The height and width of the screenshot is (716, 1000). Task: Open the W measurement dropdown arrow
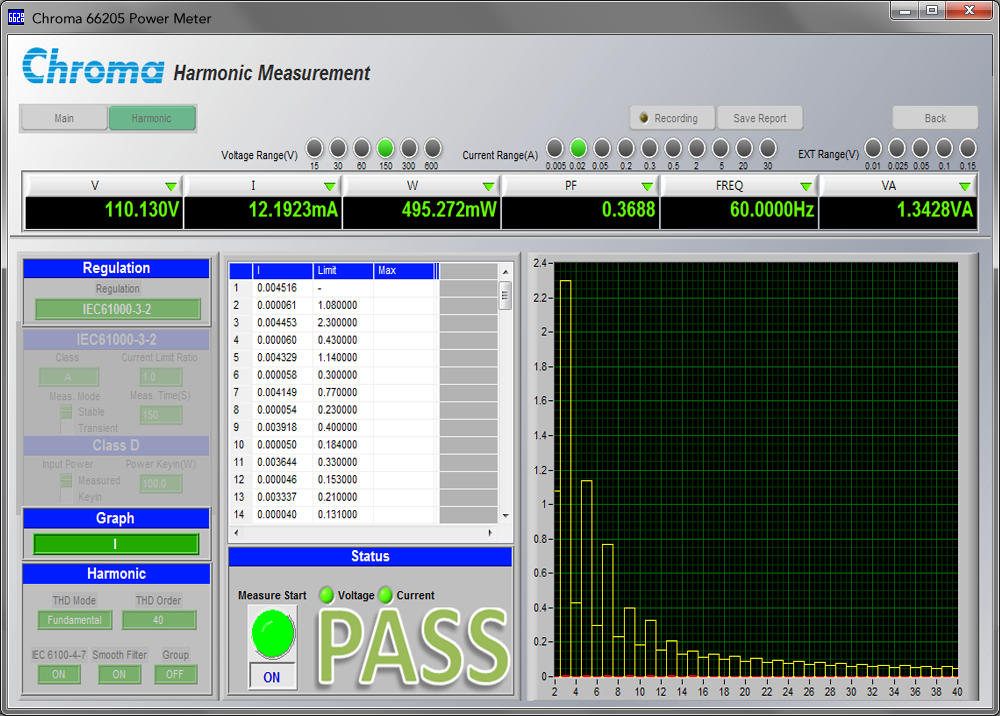[489, 186]
